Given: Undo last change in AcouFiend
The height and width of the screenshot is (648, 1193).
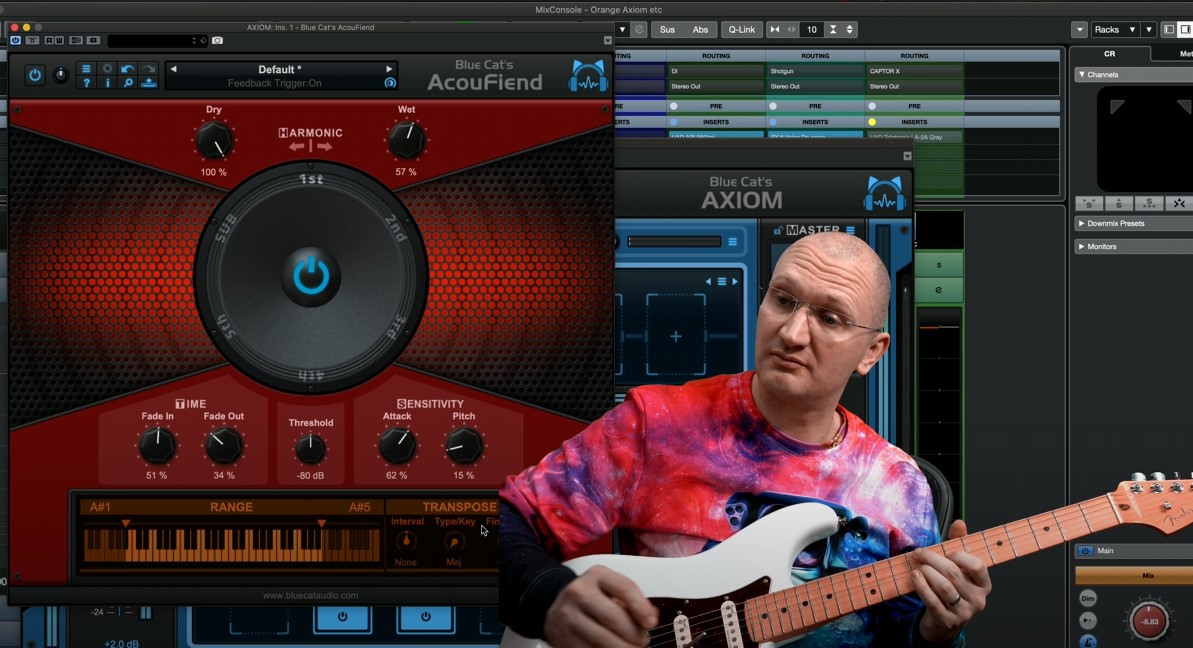Looking at the screenshot, I should [x=128, y=69].
